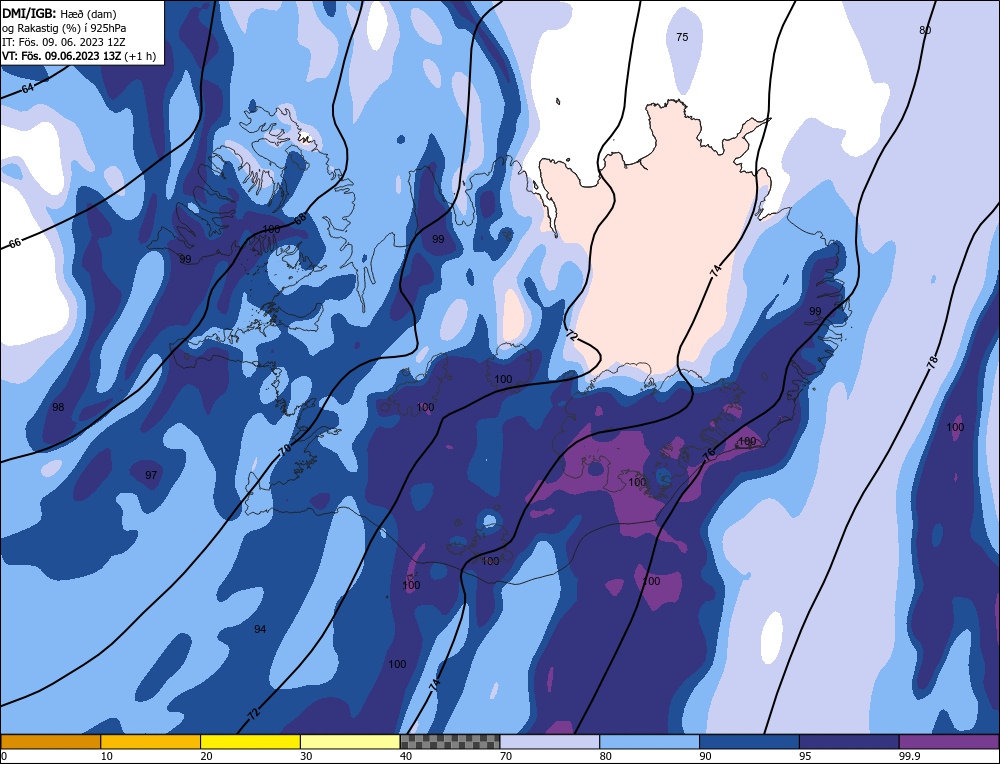Click the 'IT: Fös. 09. 06. 2023 12Z' line
This screenshot has width=1000, height=764.
pos(64,42)
